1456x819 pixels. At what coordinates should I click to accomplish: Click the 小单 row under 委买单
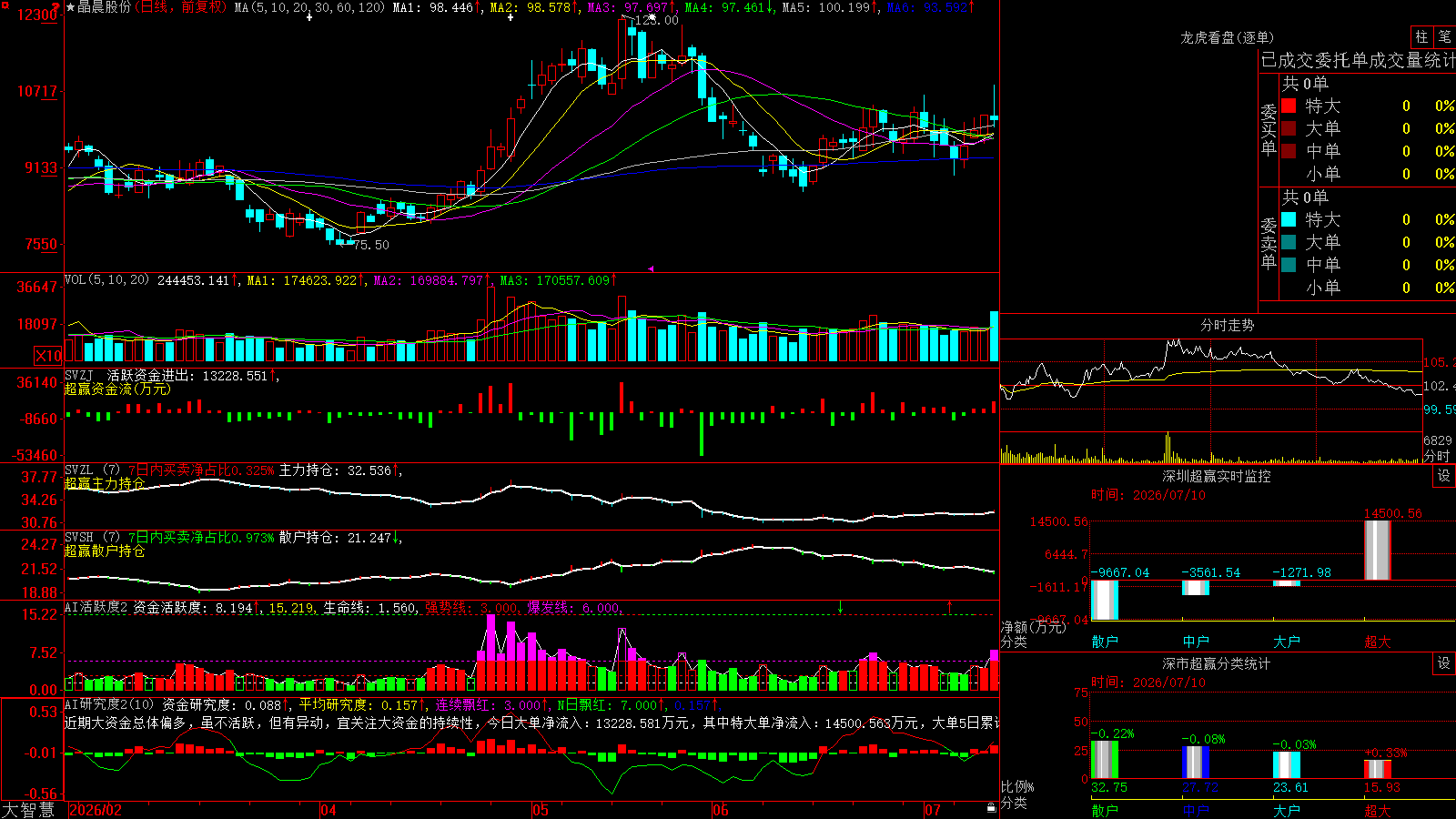tap(1367, 174)
